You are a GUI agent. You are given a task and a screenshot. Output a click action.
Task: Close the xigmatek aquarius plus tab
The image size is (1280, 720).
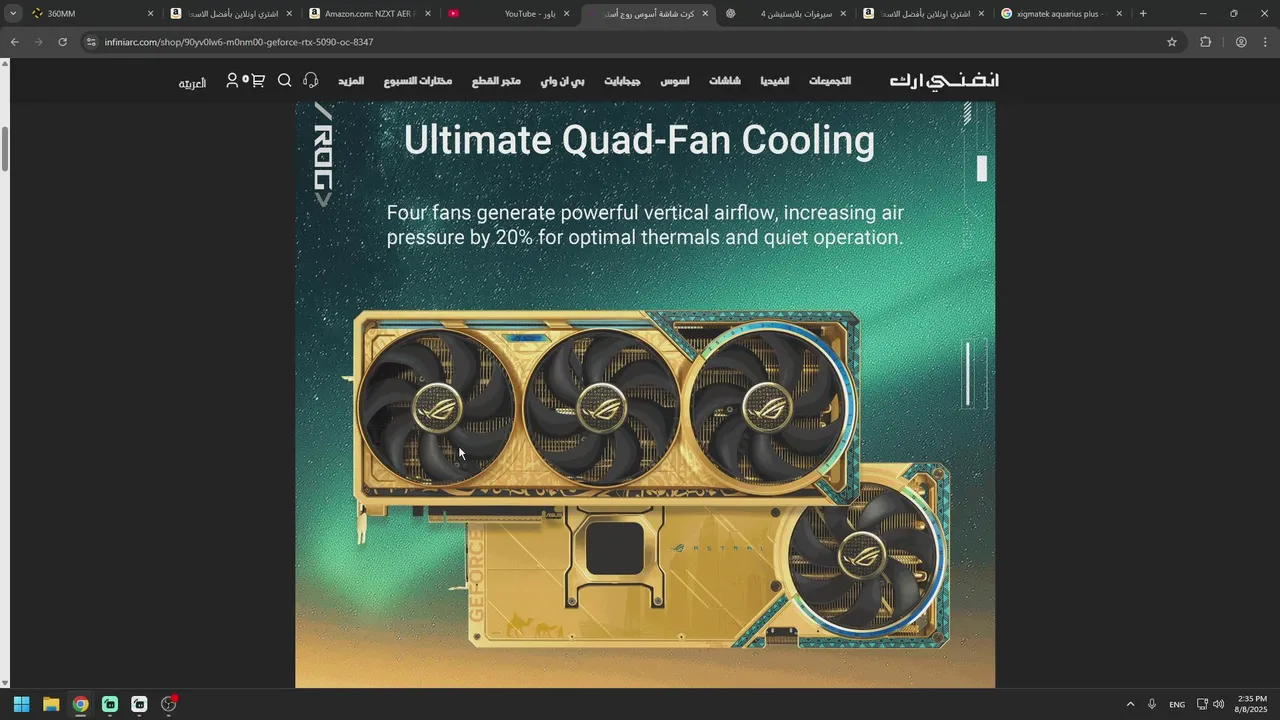click(x=1119, y=14)
